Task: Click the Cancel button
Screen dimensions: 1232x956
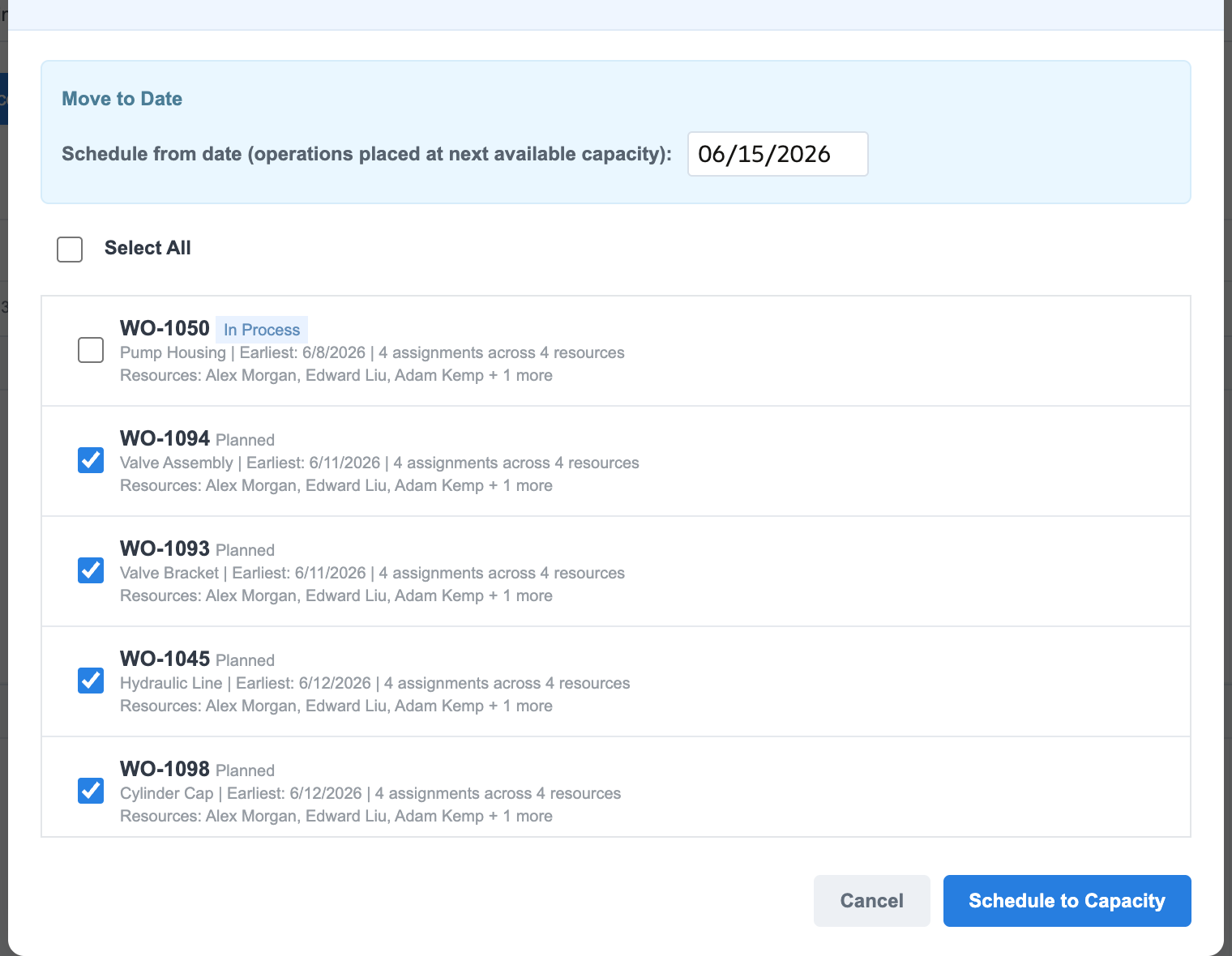Action: click(872, 901)
